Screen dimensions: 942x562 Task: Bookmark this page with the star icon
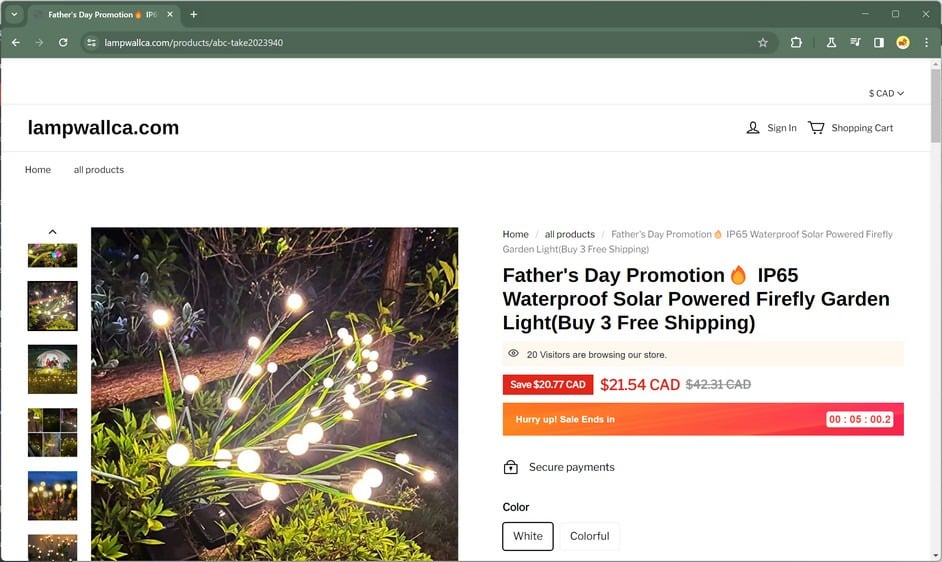pyautogui.click(x=763, y=43)
